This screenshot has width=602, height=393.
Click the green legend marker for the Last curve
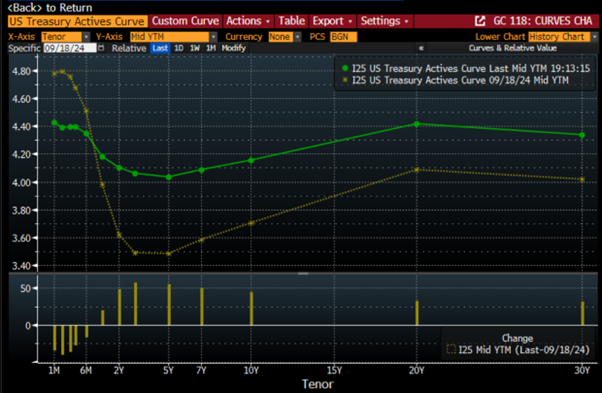345,68
